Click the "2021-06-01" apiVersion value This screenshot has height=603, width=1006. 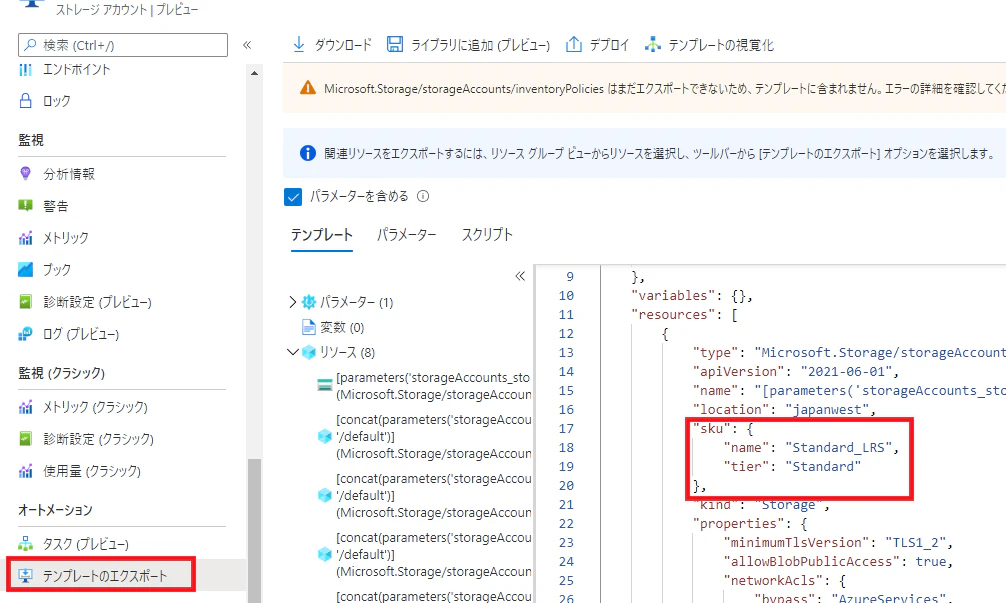coord(846,371)
